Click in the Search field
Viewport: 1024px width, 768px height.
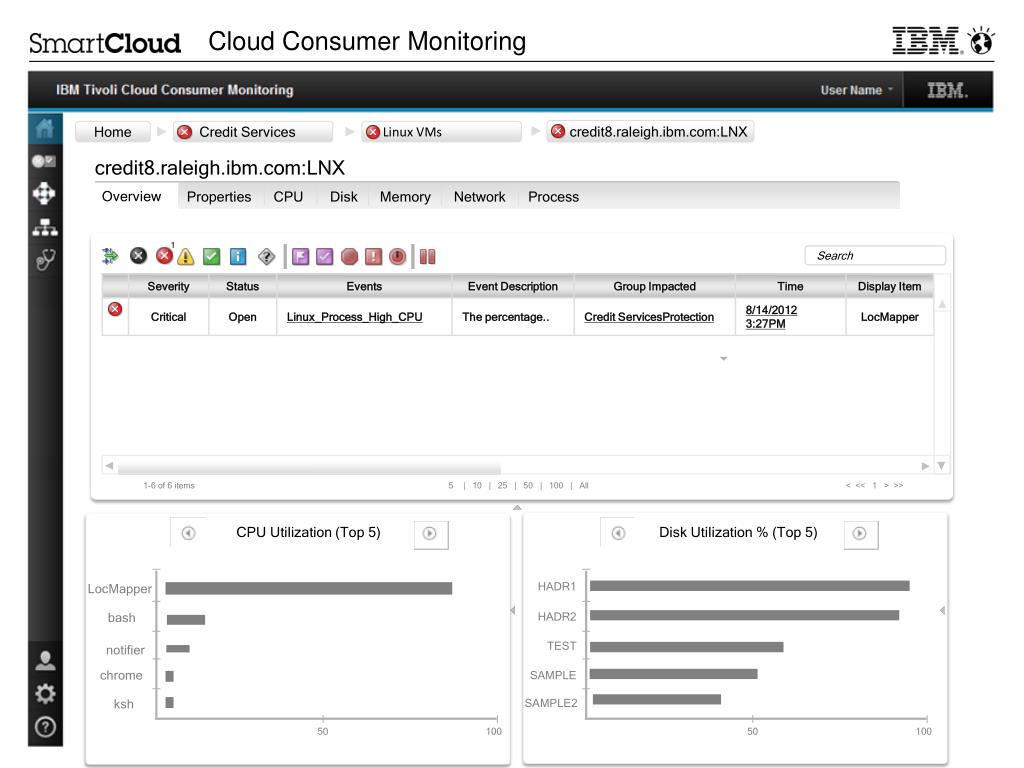click(875, 255)
